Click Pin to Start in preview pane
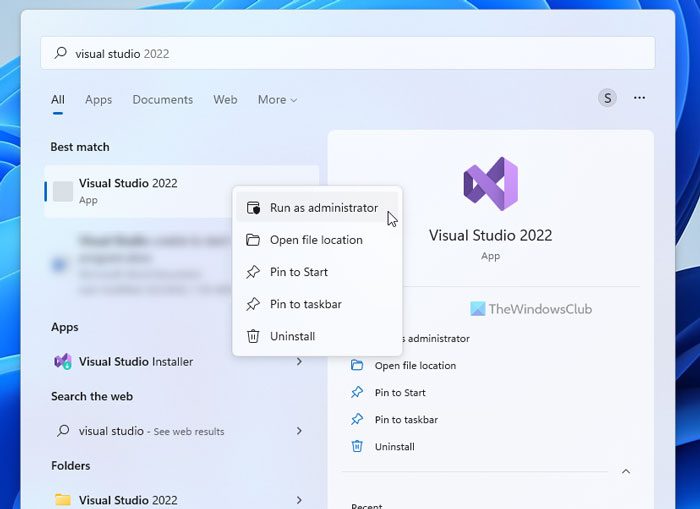 coord(400,392)
